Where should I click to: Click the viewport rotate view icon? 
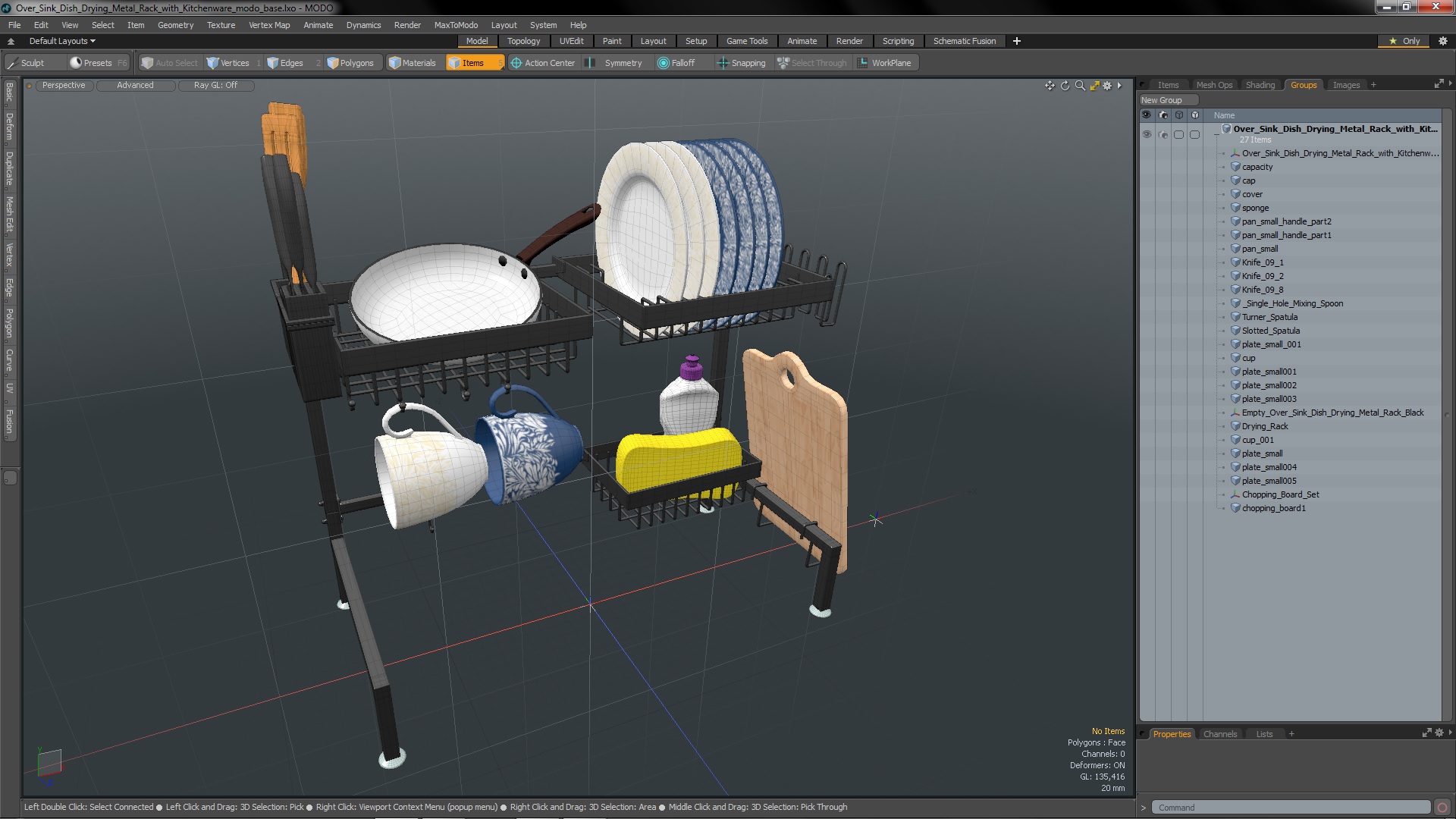click(x=1065, y=86)
